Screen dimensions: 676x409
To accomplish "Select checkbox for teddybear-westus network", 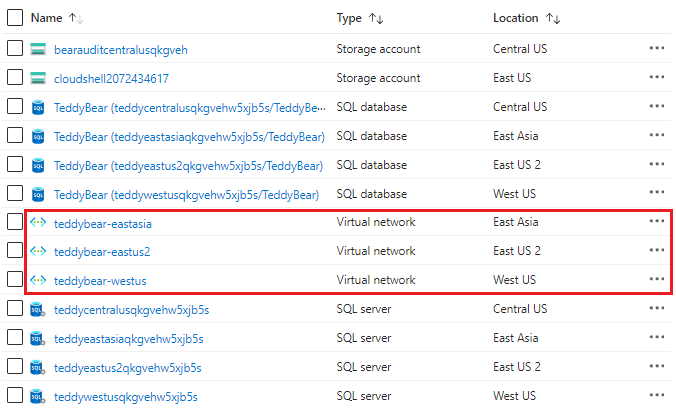I will (15, 279).
